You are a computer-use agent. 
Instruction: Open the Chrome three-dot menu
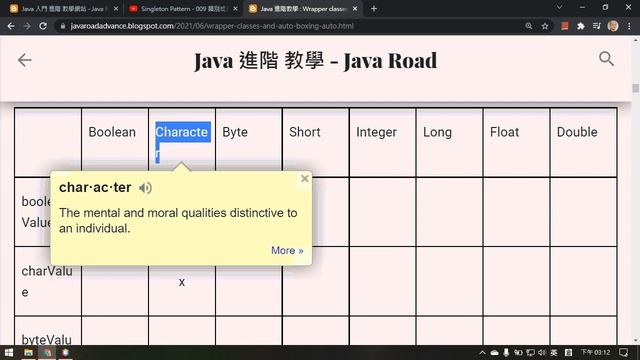pos(629,26)
